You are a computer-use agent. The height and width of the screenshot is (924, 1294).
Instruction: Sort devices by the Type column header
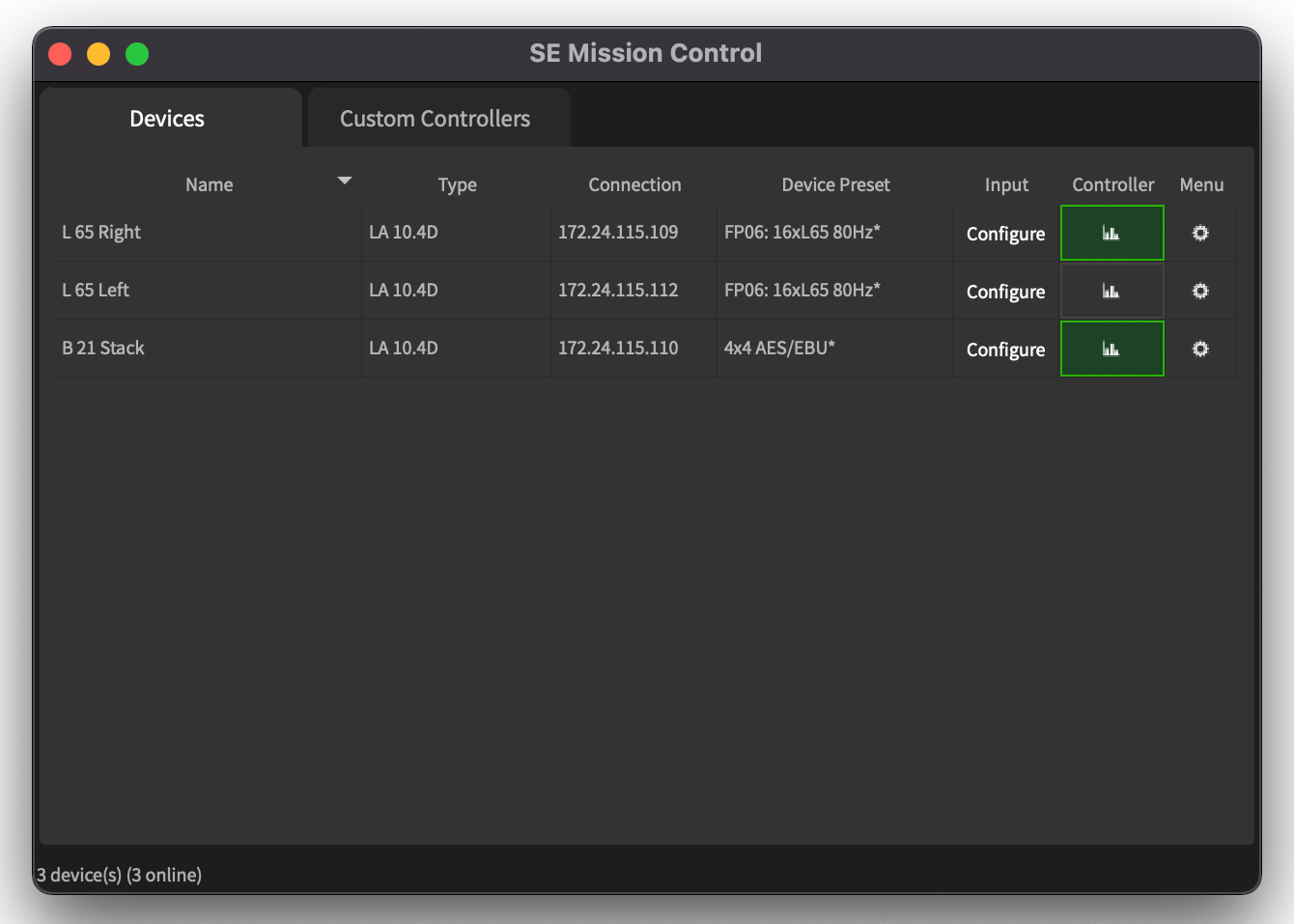point(457,184)
